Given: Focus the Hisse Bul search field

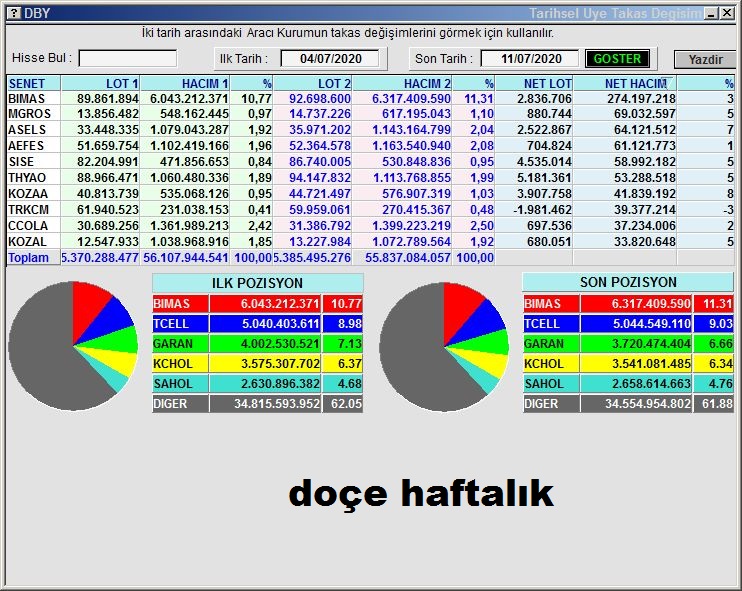Looking at the screenshot, I should pyautogui.click(x=128, y=59).
